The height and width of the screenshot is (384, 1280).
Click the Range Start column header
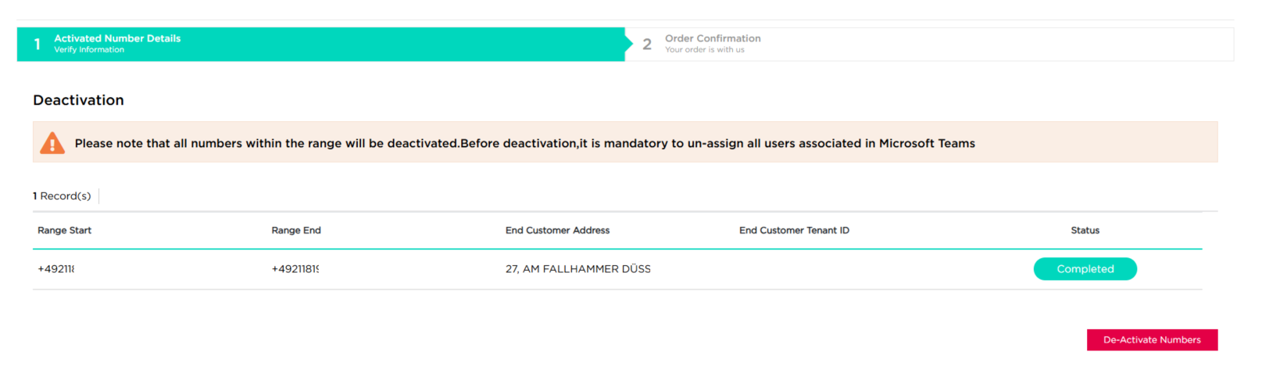point(65,230)
